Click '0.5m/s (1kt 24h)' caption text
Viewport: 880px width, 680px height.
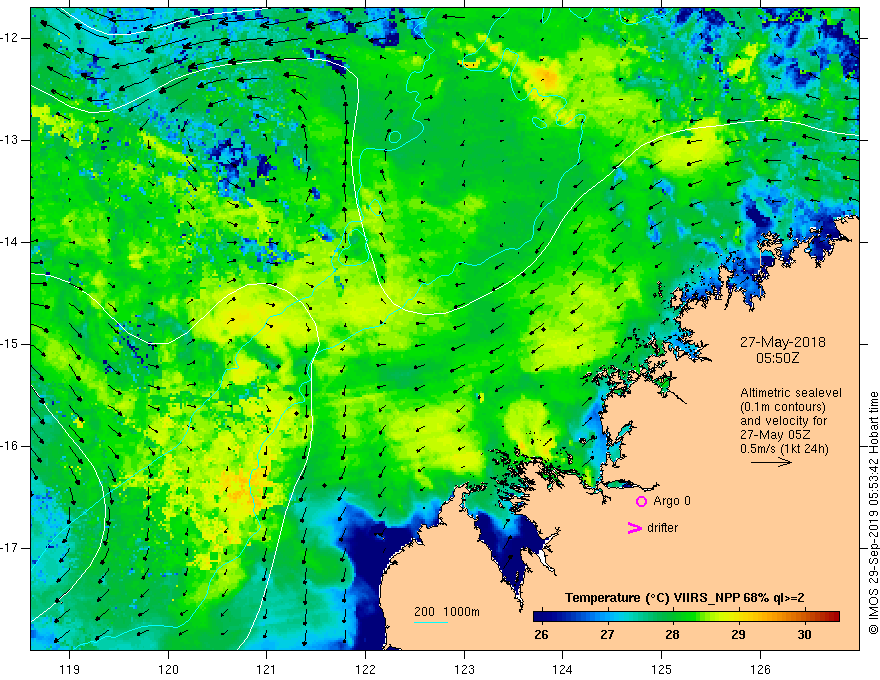(784, 449)
